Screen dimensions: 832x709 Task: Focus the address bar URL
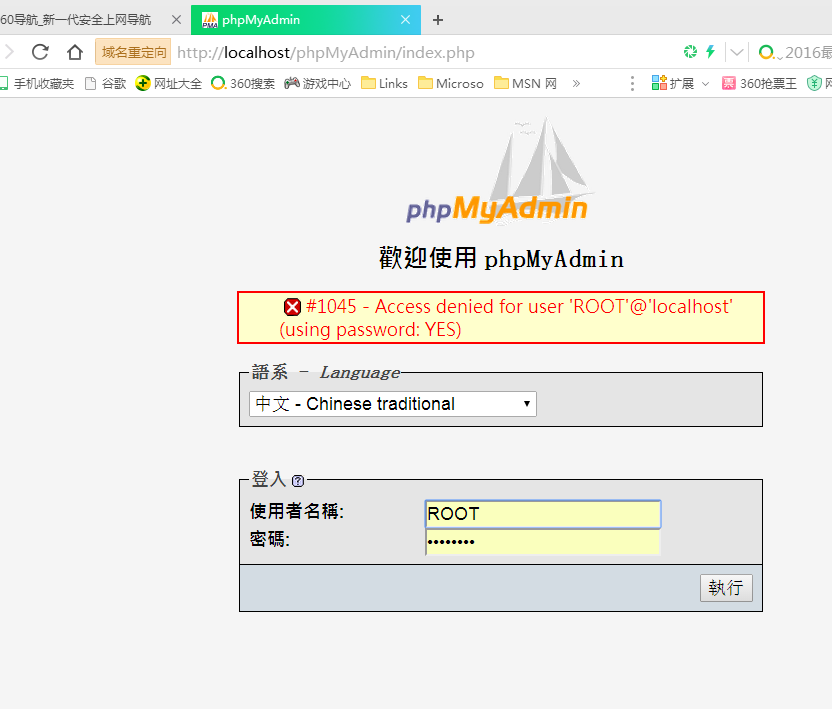coord(326,53)
